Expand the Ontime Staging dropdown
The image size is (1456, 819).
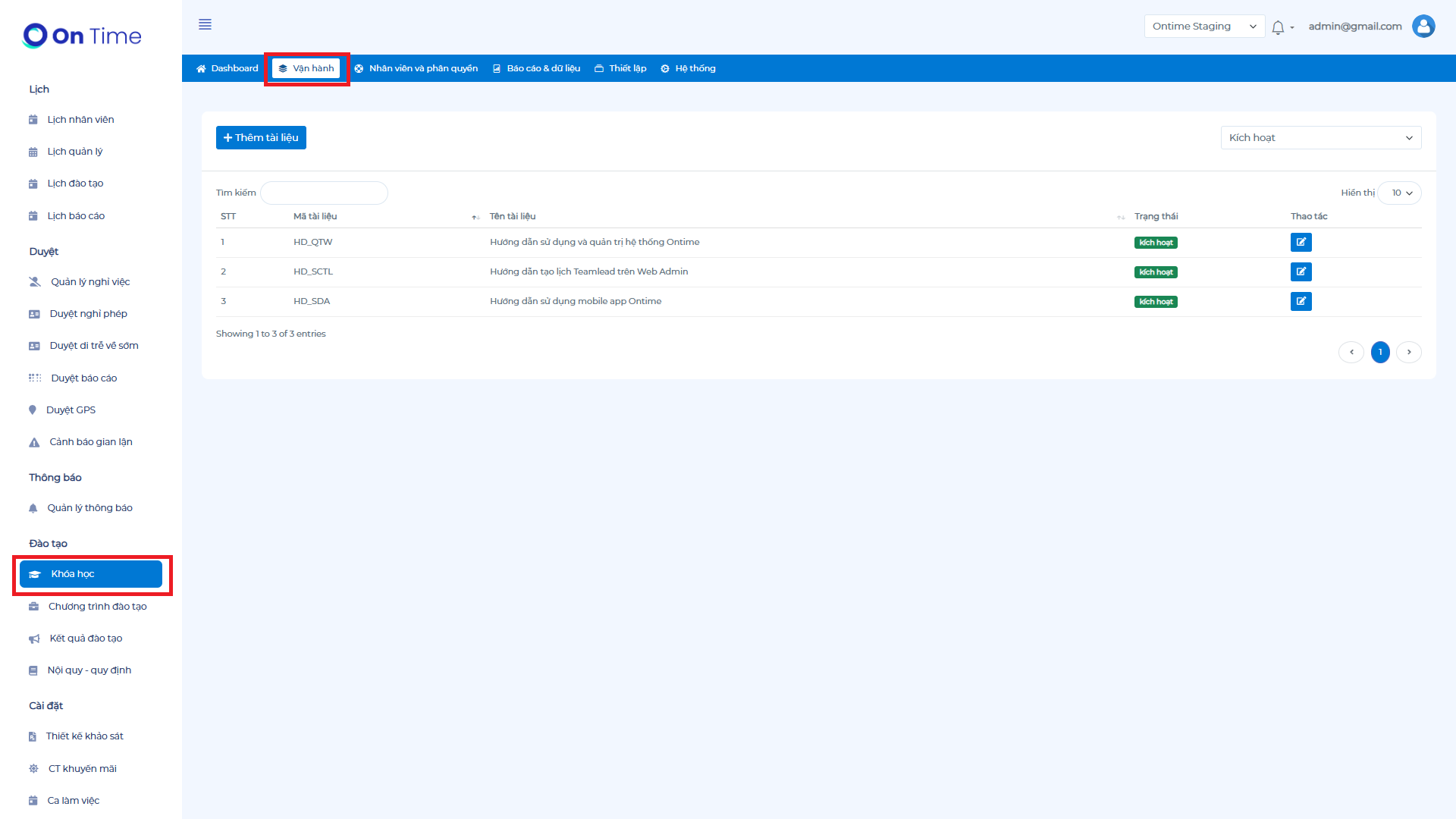[1203, 27]
